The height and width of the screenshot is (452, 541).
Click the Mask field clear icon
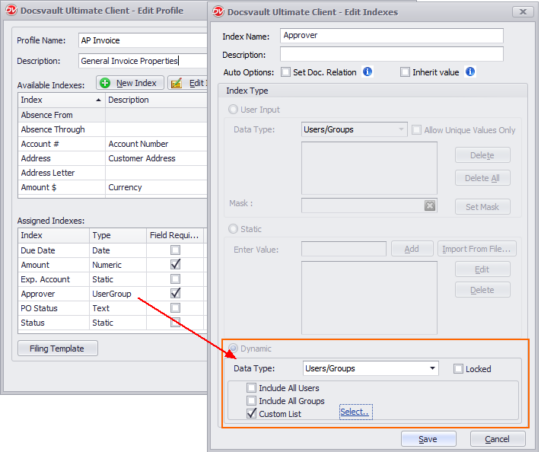[x=430, y=206]
